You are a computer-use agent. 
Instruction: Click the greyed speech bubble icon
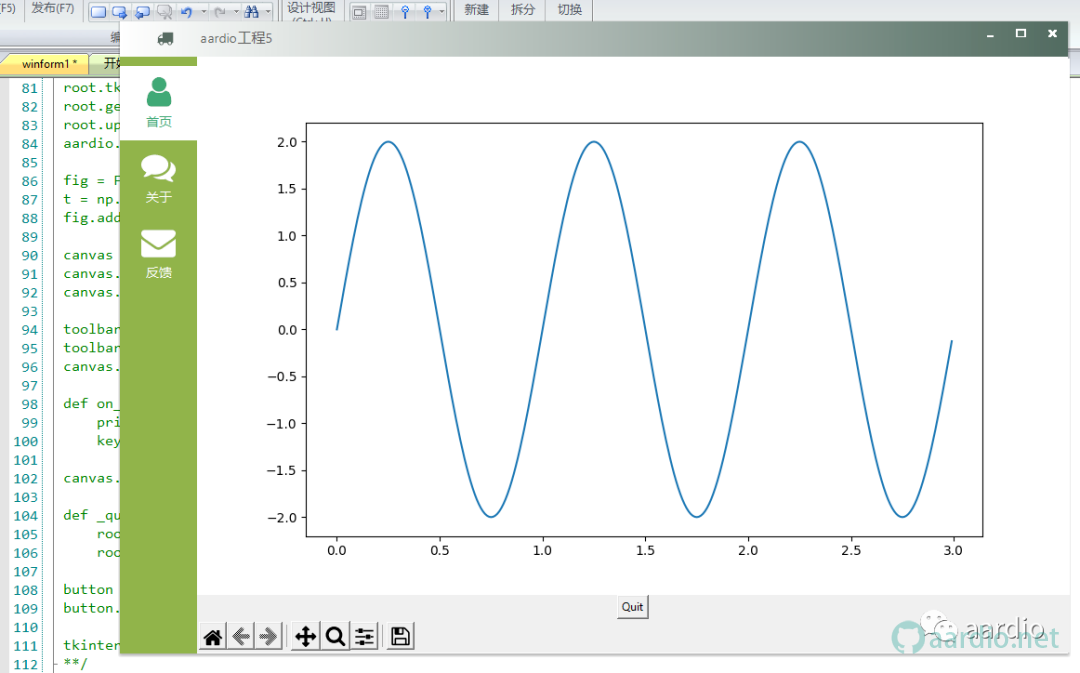click(x=164, y=12)
